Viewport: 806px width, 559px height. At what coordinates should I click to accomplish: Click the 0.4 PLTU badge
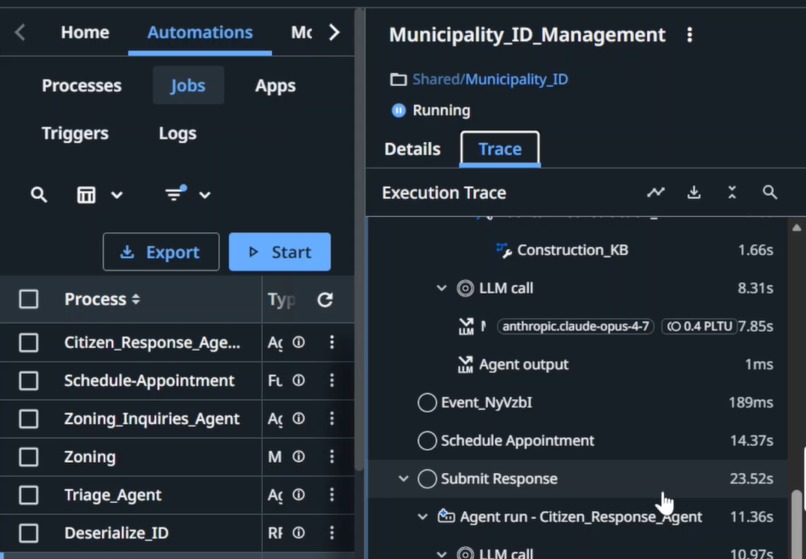[699, 327]
